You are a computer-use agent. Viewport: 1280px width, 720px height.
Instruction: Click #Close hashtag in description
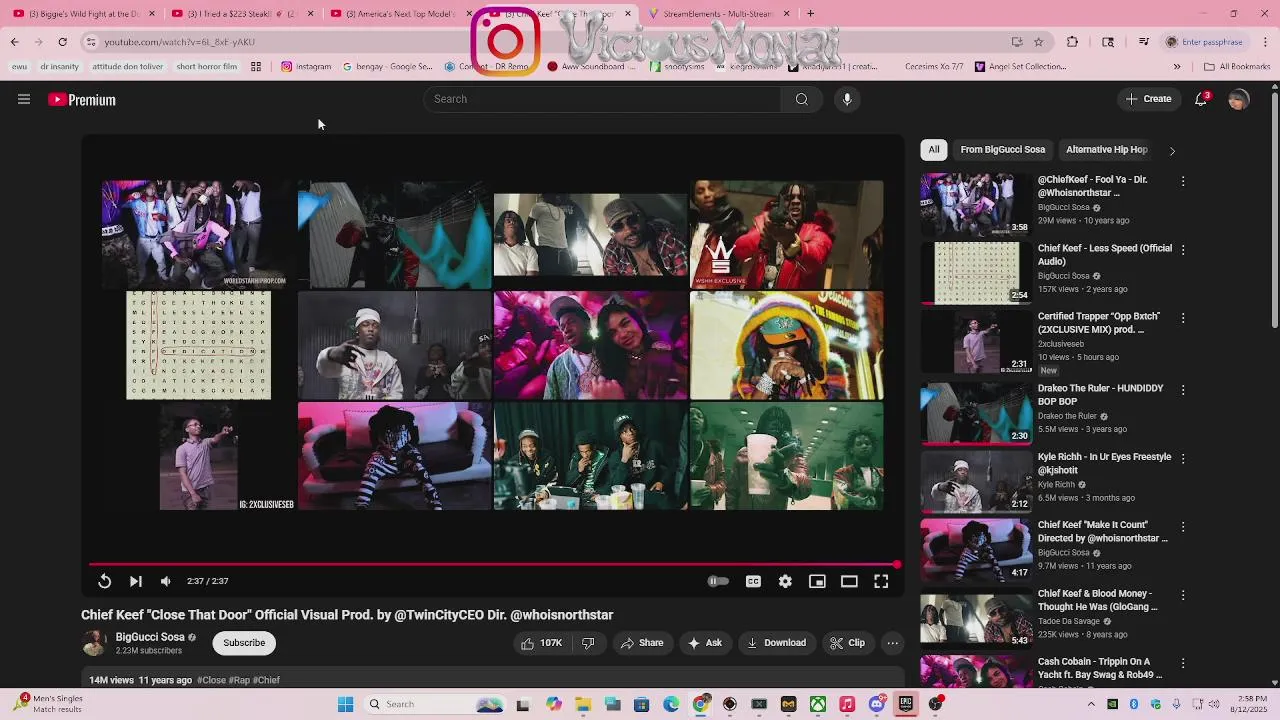(x=211, y=680)
